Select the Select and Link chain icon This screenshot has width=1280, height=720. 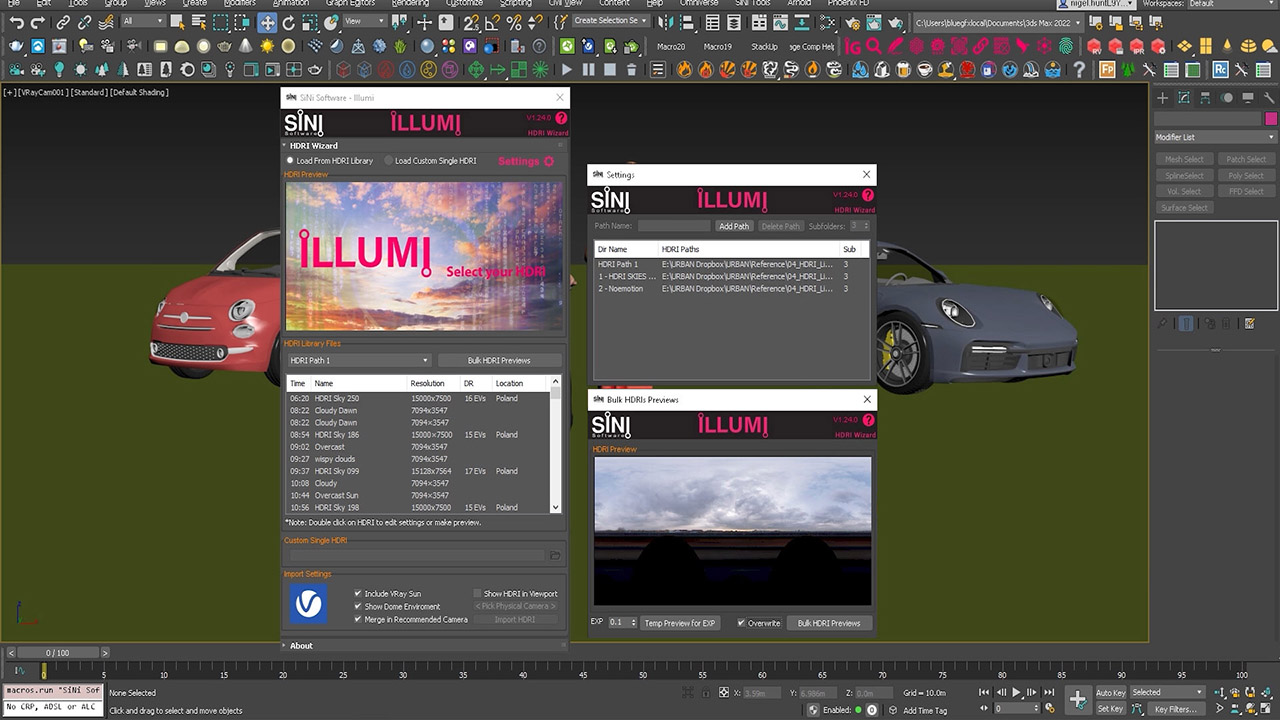(x=64, y=22)
